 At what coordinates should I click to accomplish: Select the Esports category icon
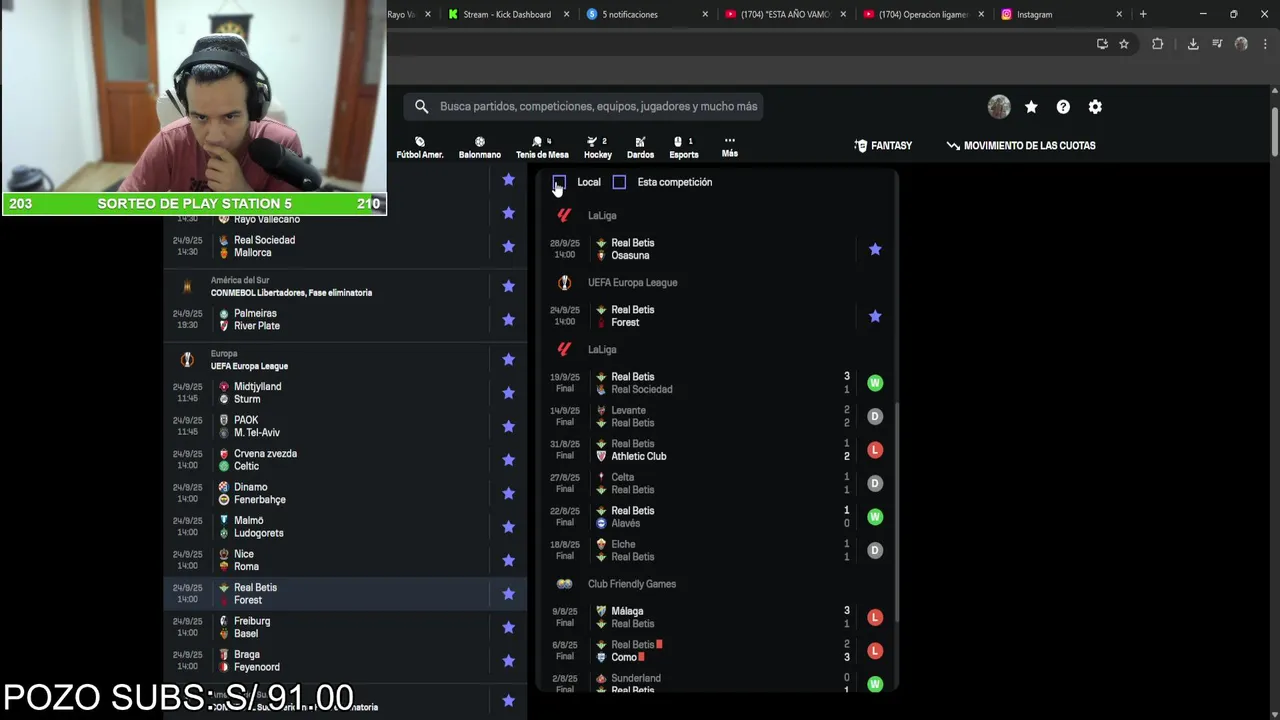pyautogui.click(x=684, y=148)
